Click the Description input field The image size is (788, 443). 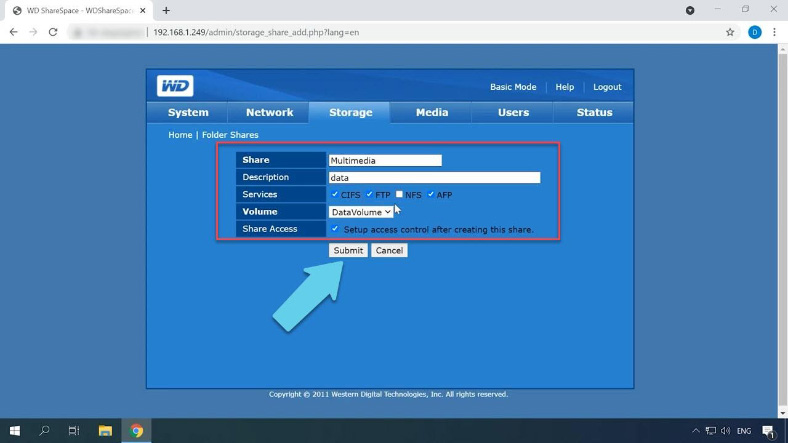pos(434,177)
